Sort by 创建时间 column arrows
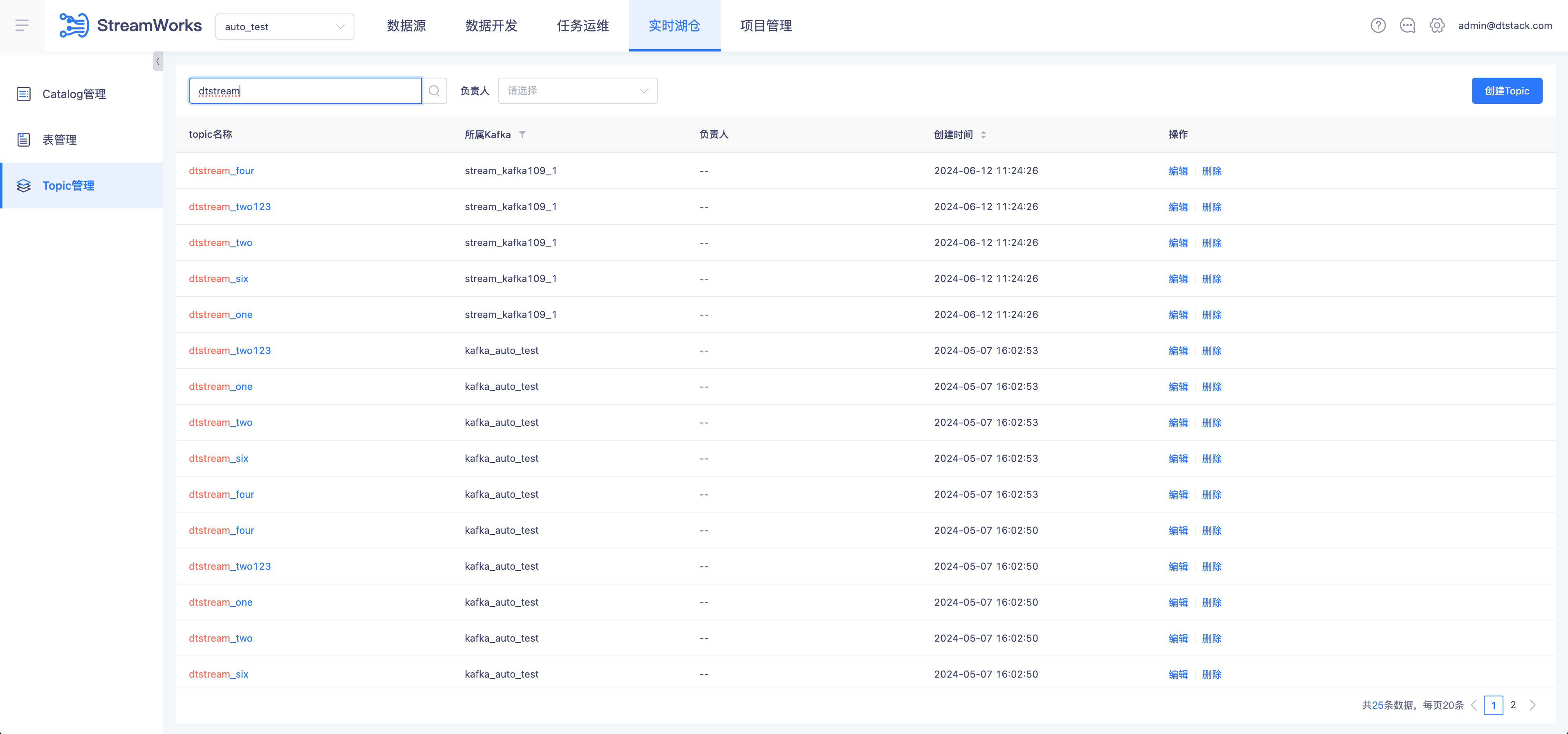The height and width of the screenshot is (734, 1568). click(983, 134)
